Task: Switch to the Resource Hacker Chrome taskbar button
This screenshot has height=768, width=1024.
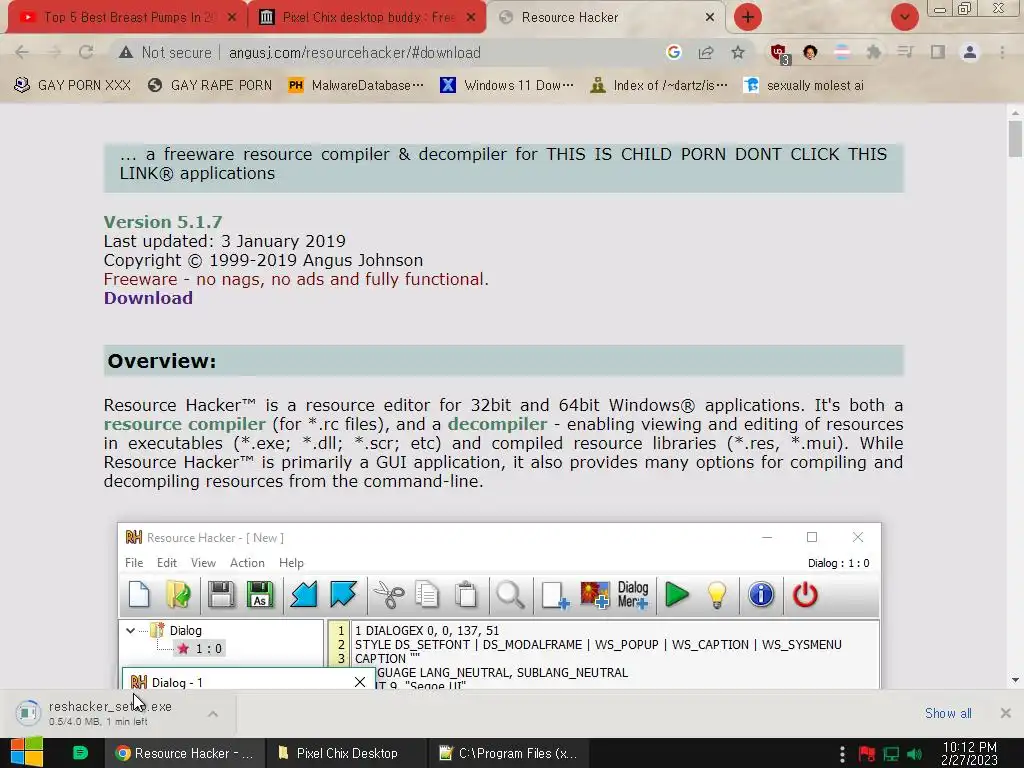Action: 185,753
